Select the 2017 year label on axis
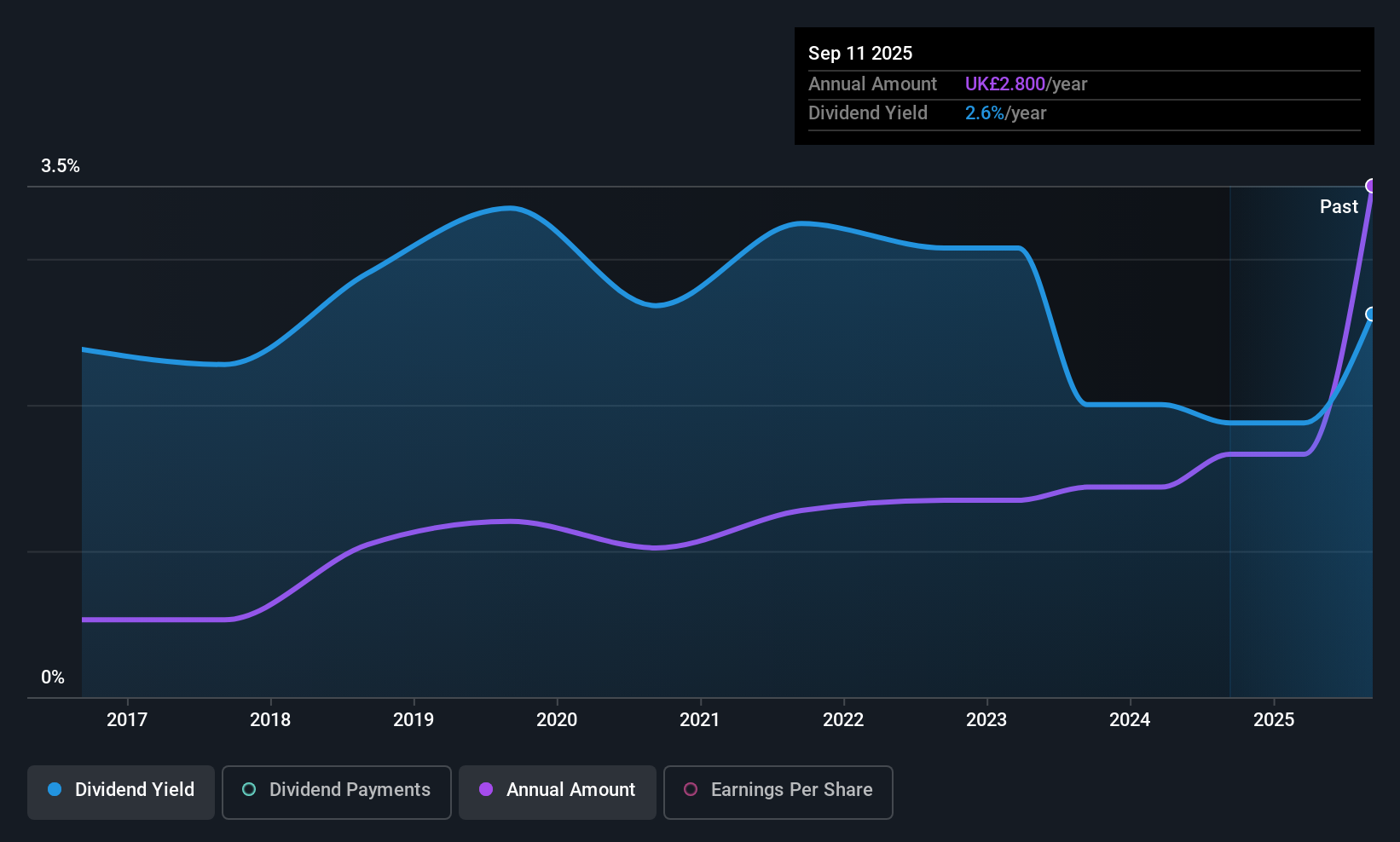The width and height of the screenshot is (1400, 842). coord(127,719)
